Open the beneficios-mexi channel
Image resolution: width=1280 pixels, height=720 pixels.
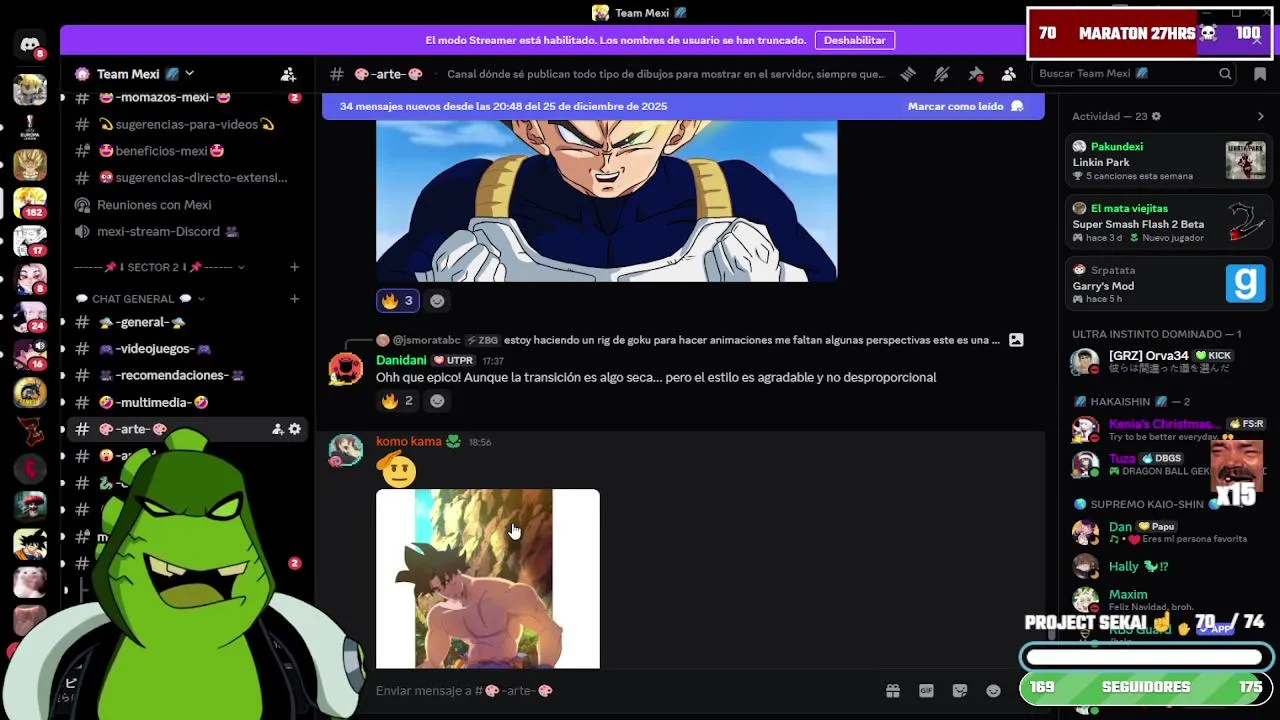[186, 151]
